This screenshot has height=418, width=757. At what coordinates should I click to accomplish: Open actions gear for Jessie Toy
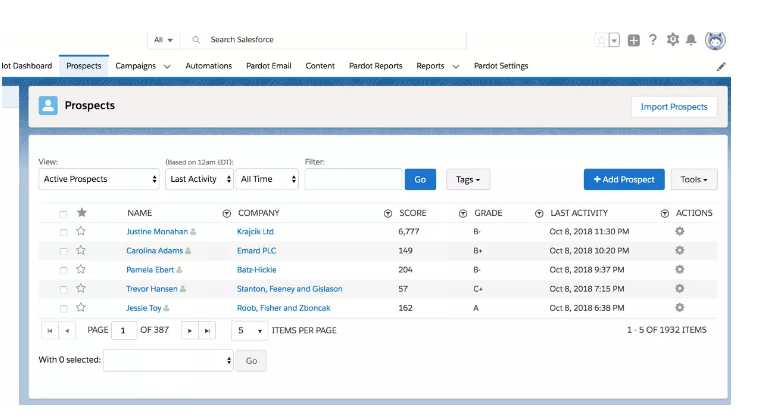coord(680,307)
